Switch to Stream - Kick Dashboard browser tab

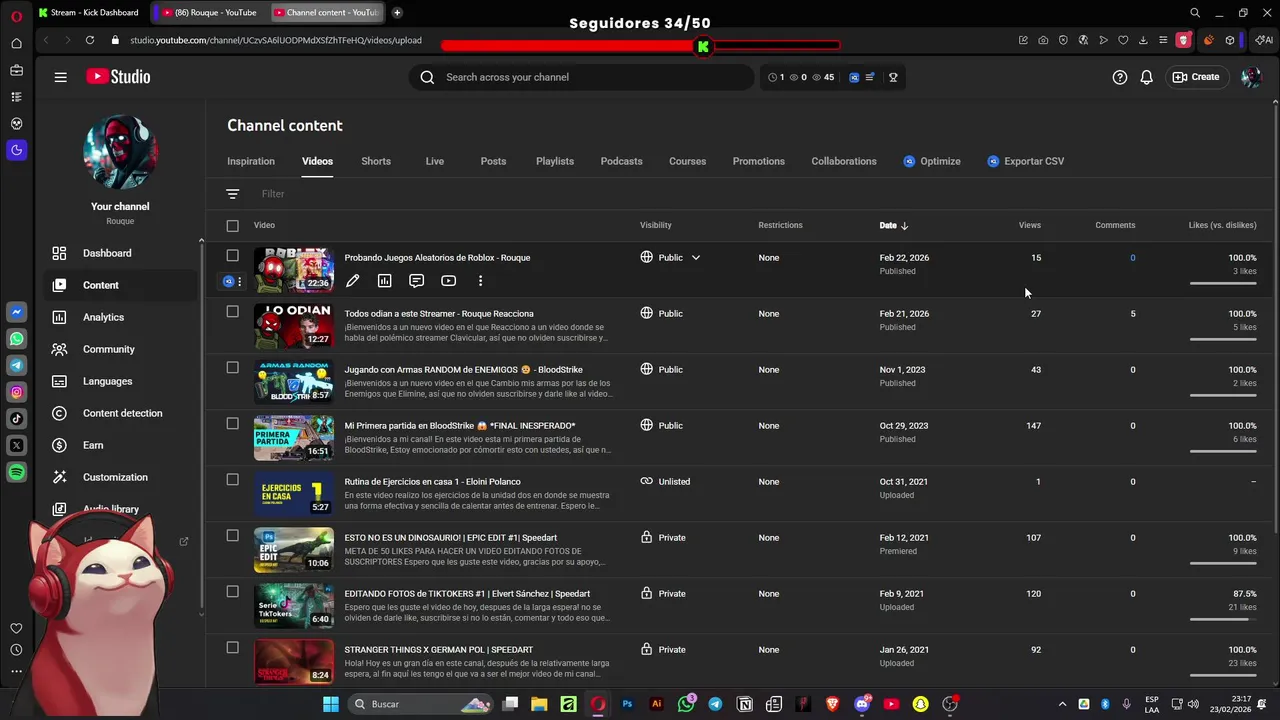[90, 12]
